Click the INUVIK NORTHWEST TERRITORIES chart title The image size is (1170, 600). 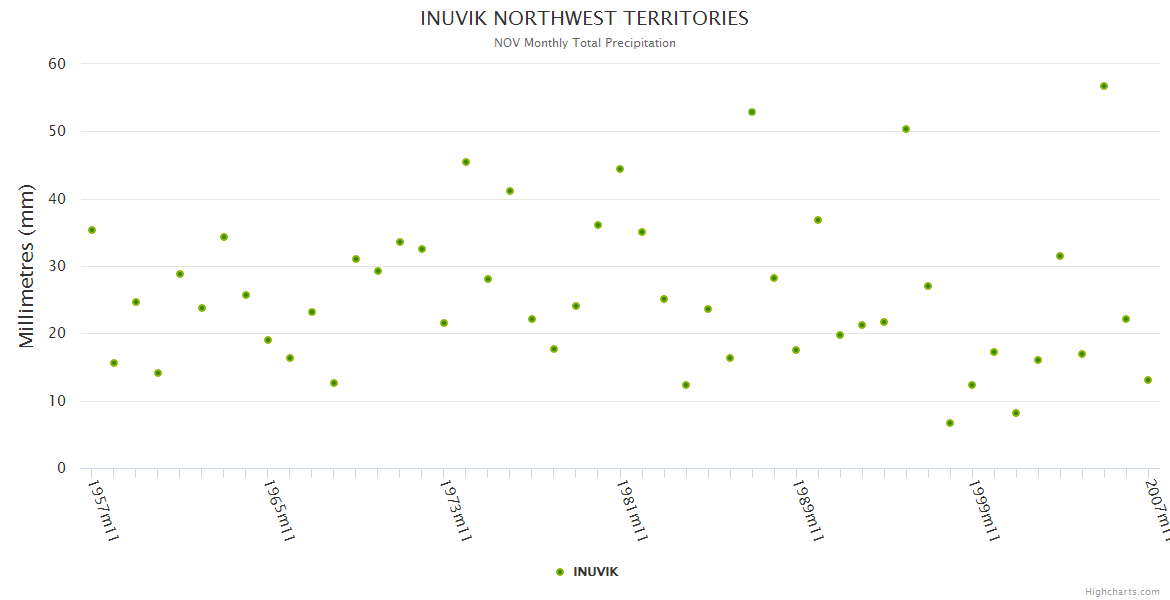[584, 19]
